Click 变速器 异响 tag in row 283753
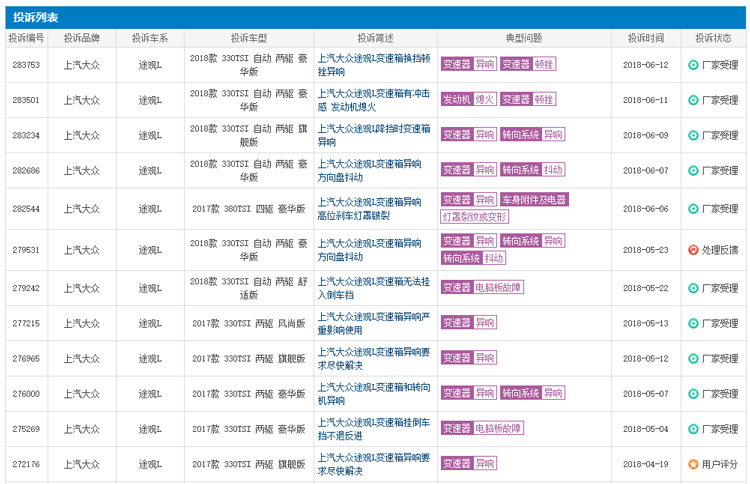750x484 pixels. coord(469,64)
